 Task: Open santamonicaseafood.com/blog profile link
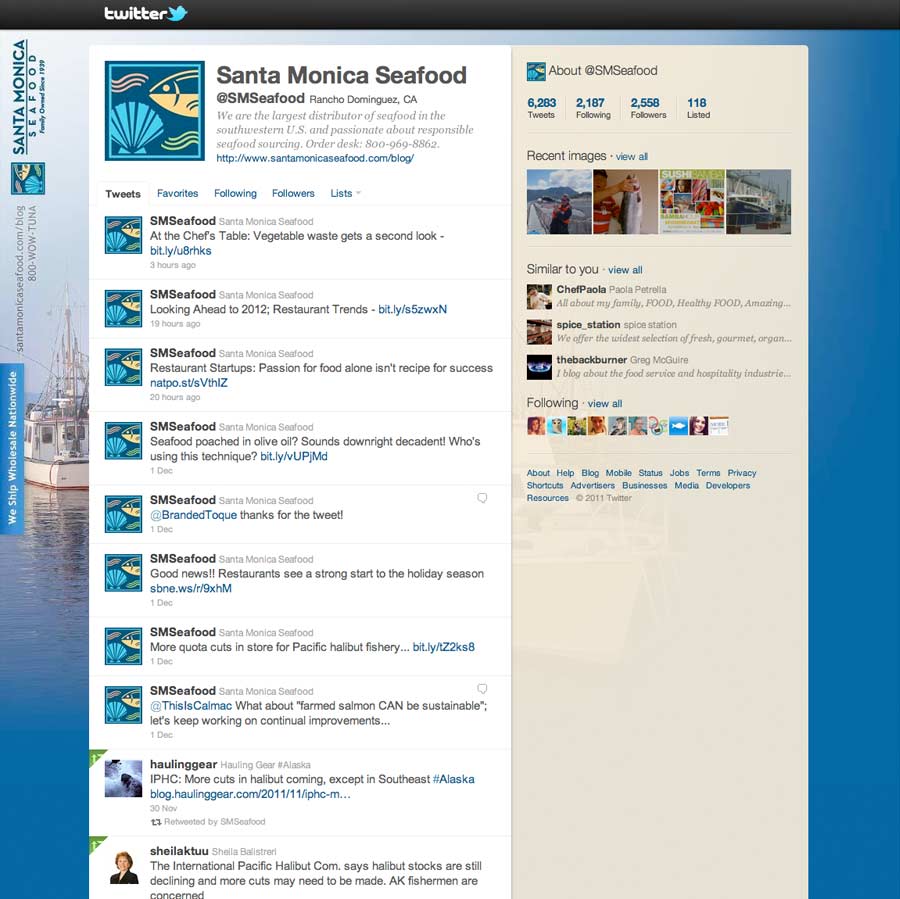pos(315,158)
